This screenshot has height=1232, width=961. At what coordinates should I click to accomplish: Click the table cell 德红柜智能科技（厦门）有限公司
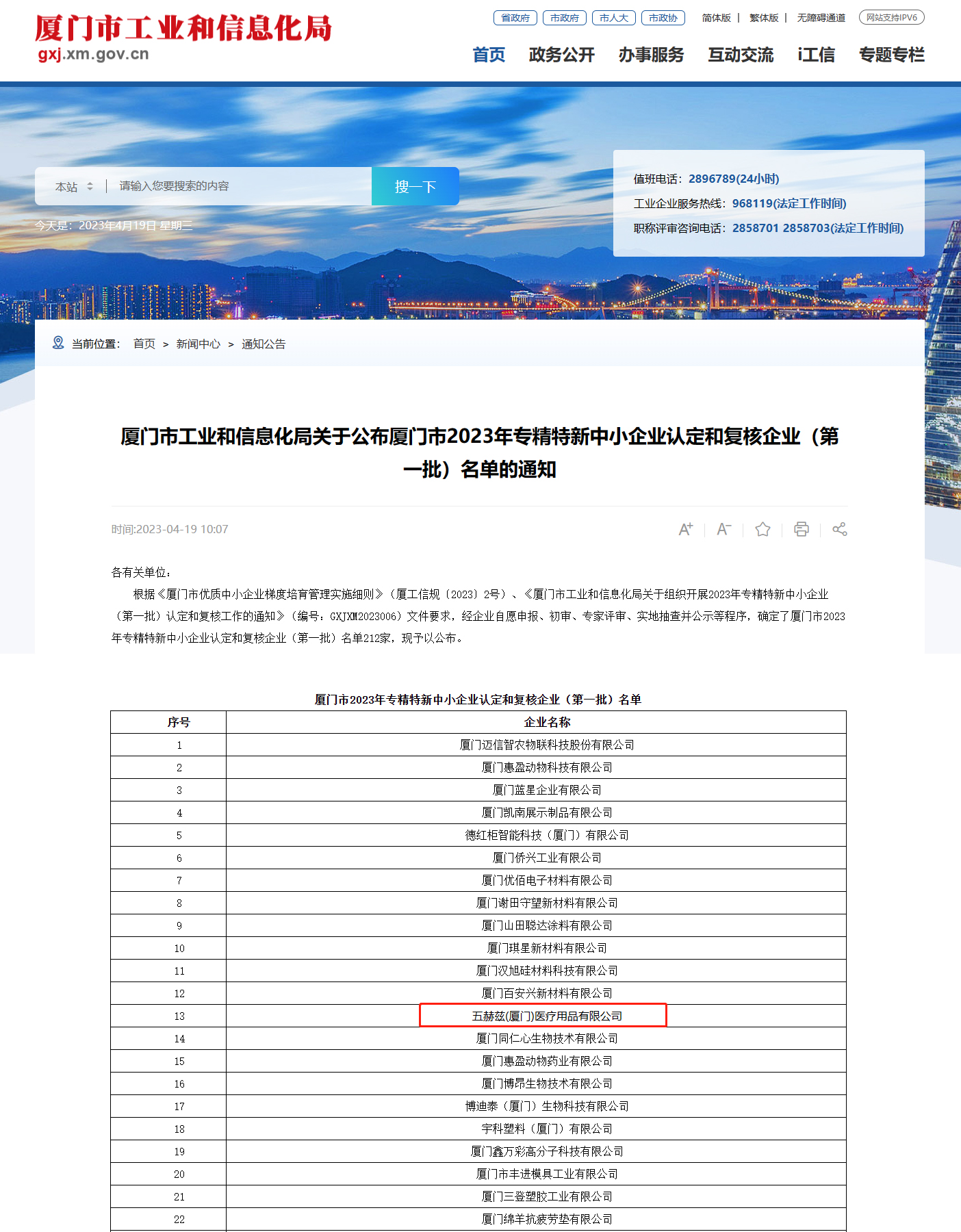coord(536,835)
